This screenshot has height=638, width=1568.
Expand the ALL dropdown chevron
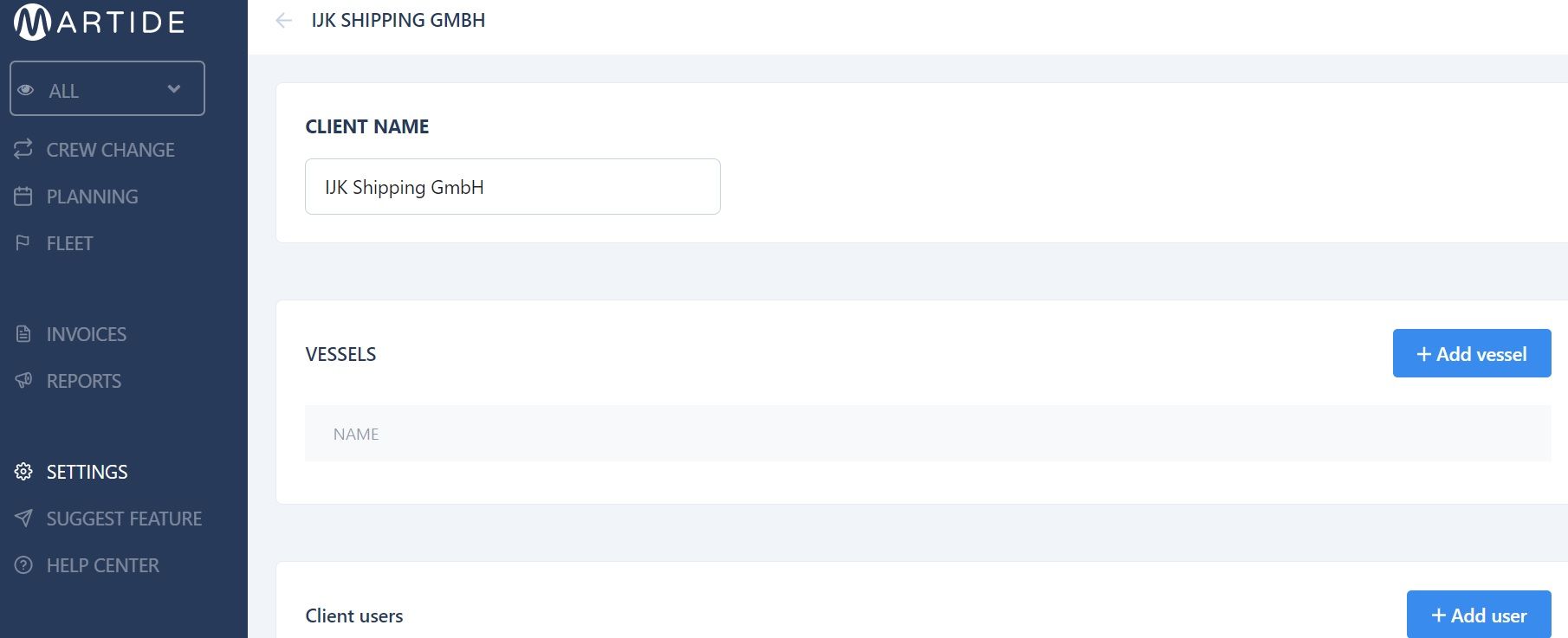click(174, 89)
